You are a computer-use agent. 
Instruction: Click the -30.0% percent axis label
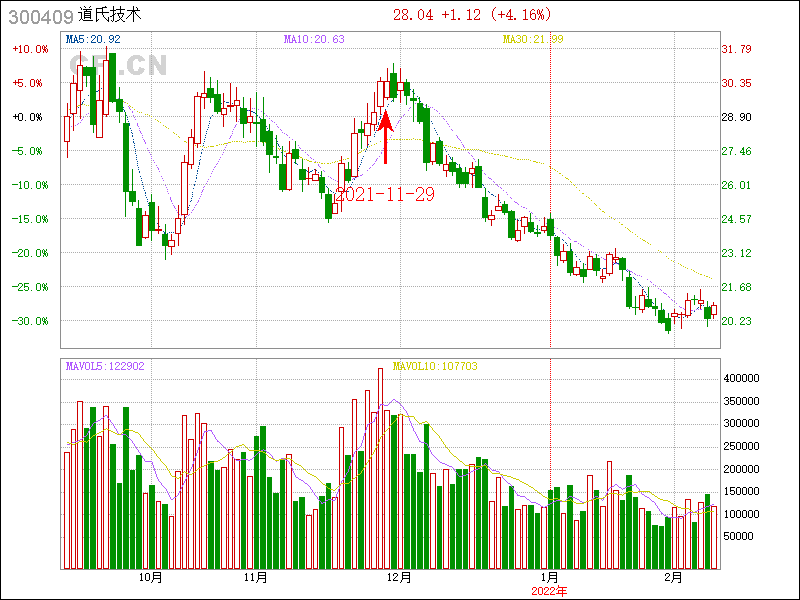click(30, 321)
